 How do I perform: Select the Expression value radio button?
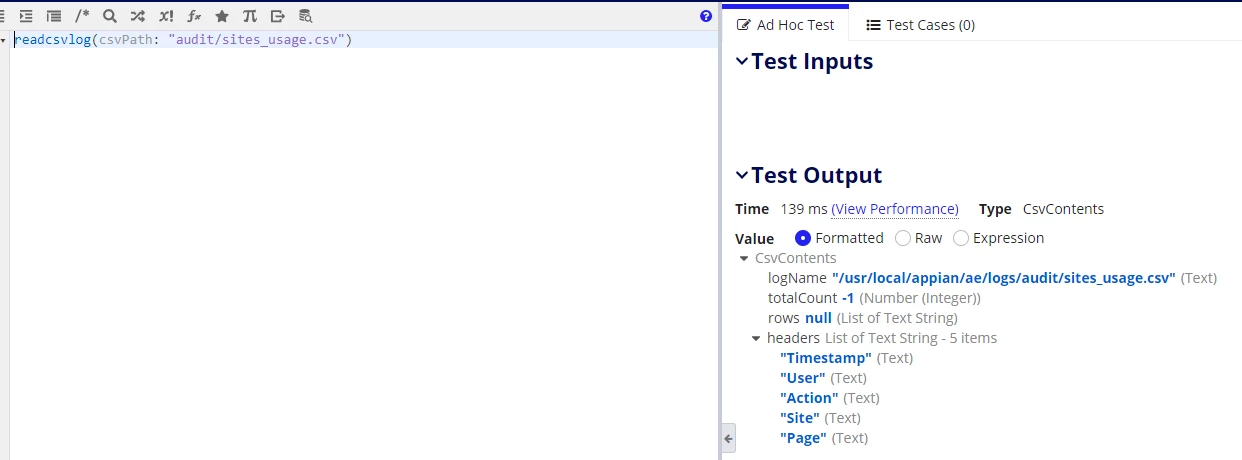(x=961, y=238)
